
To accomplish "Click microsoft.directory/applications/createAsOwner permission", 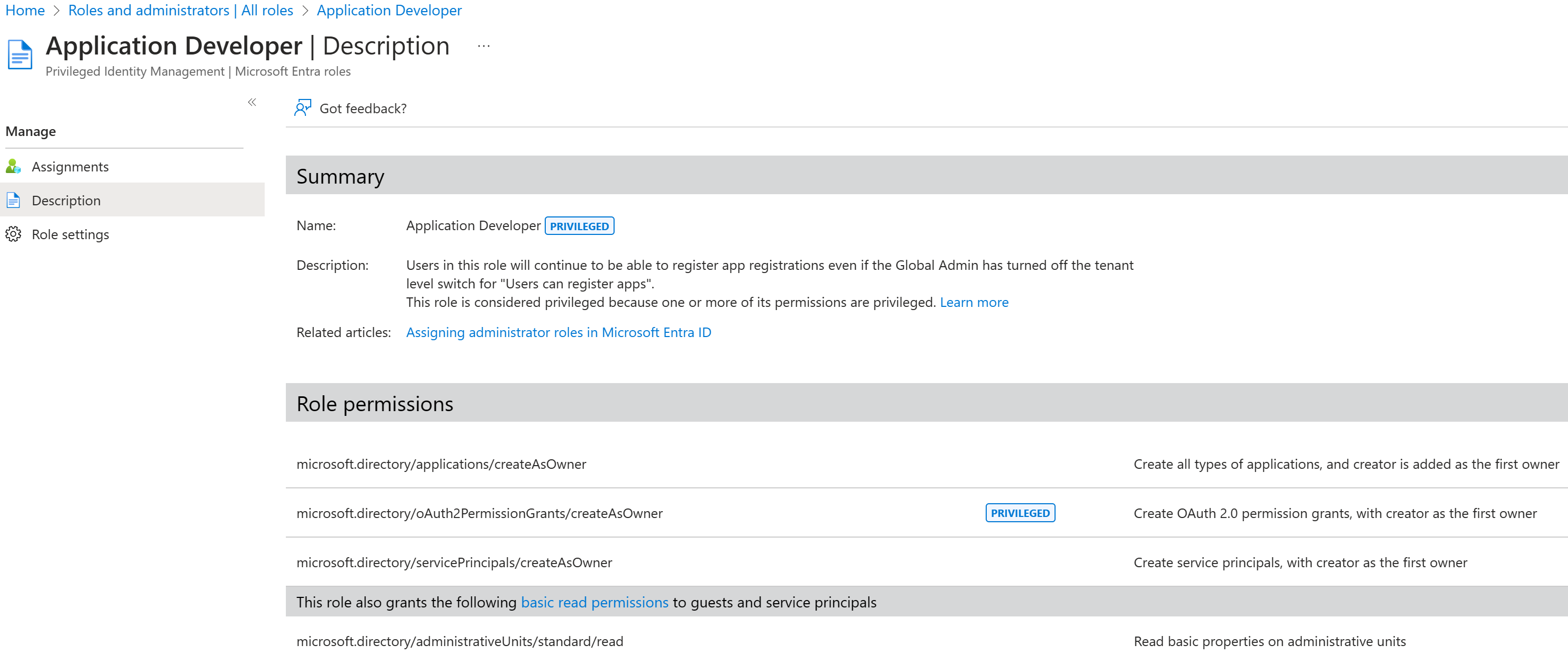I will [440, 464].
